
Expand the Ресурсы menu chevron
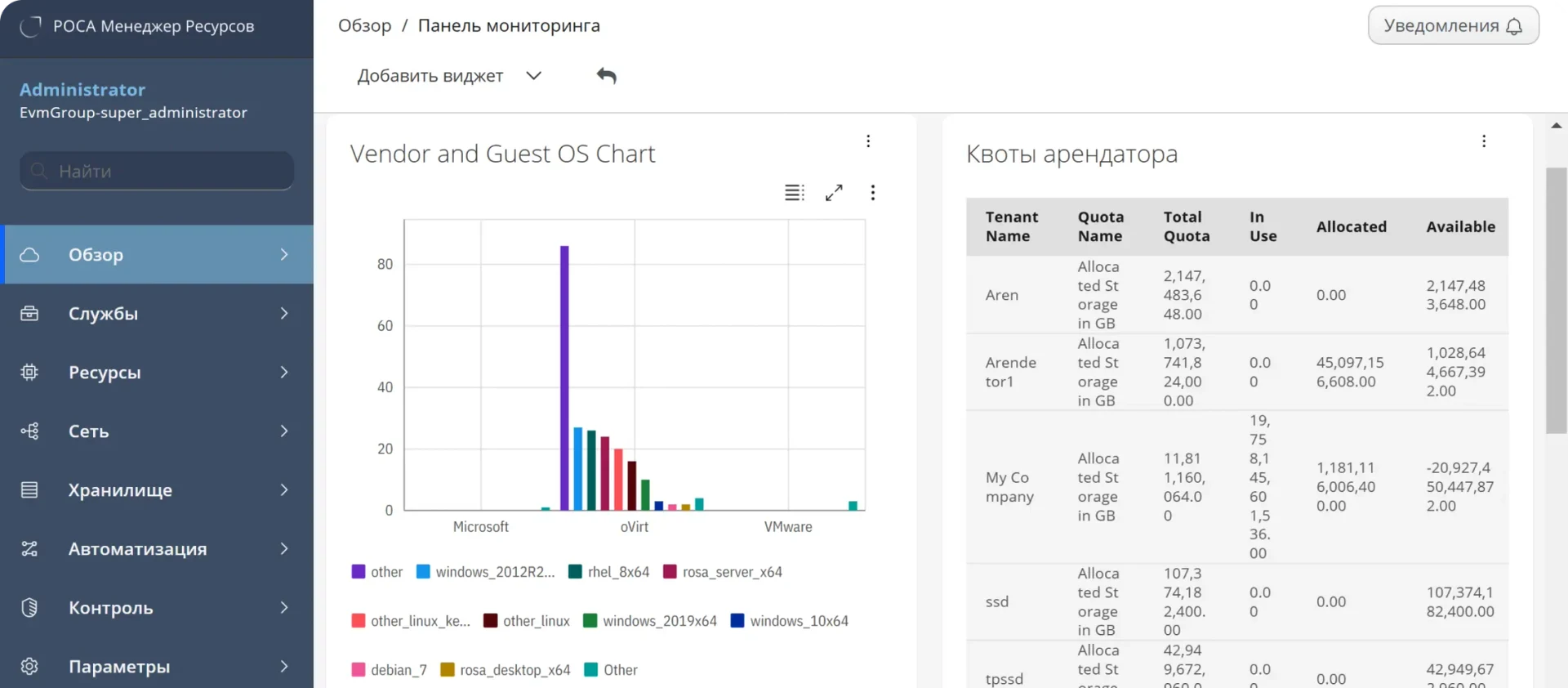(284, 373)
